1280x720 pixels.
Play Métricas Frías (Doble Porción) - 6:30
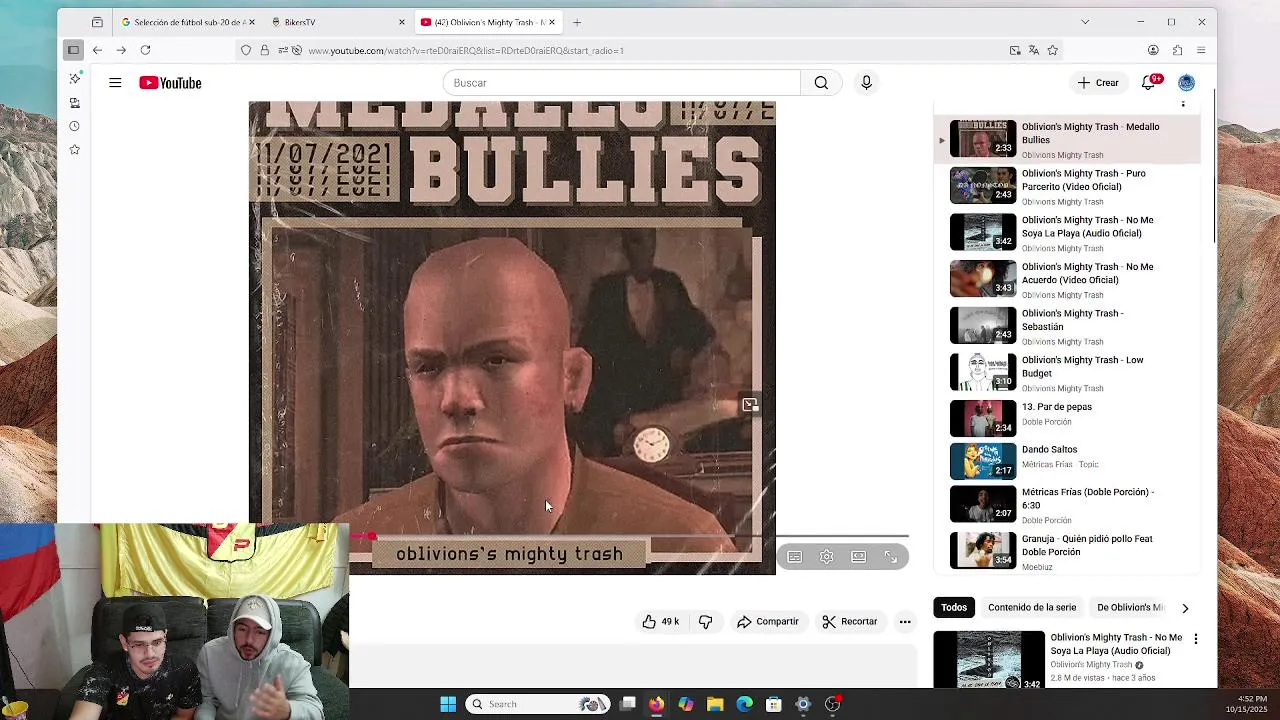pos(1068,505)
